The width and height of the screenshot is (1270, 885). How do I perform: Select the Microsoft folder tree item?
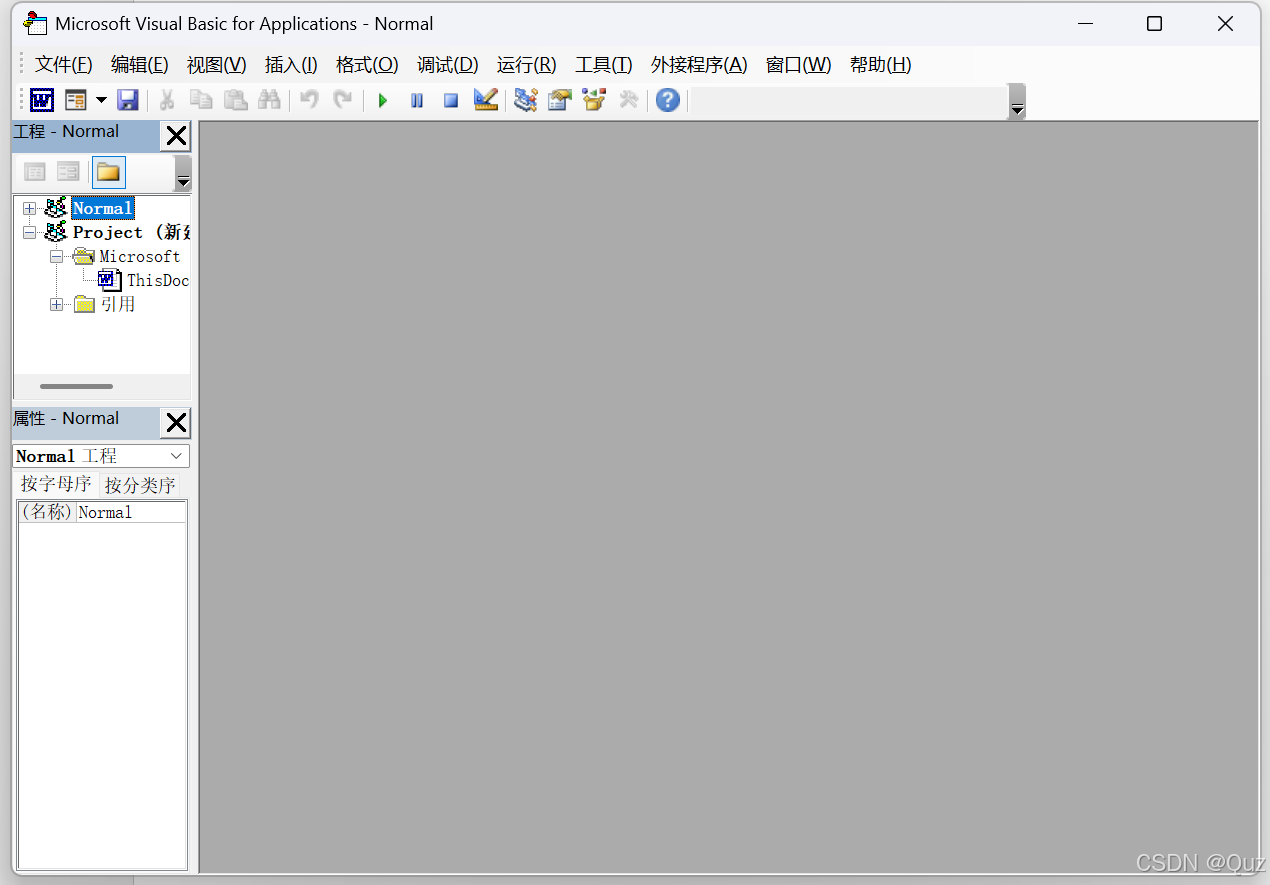click(139, 256)
